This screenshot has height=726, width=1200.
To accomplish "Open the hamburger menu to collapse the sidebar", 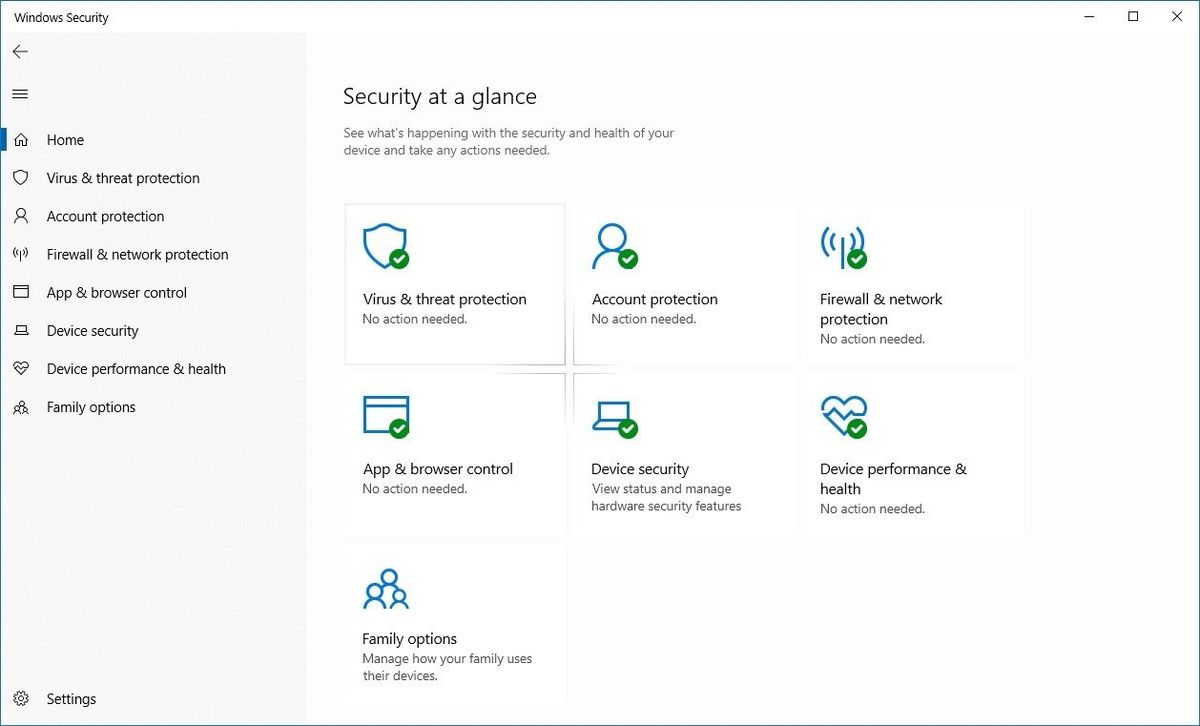I will (x=20, y=93).
